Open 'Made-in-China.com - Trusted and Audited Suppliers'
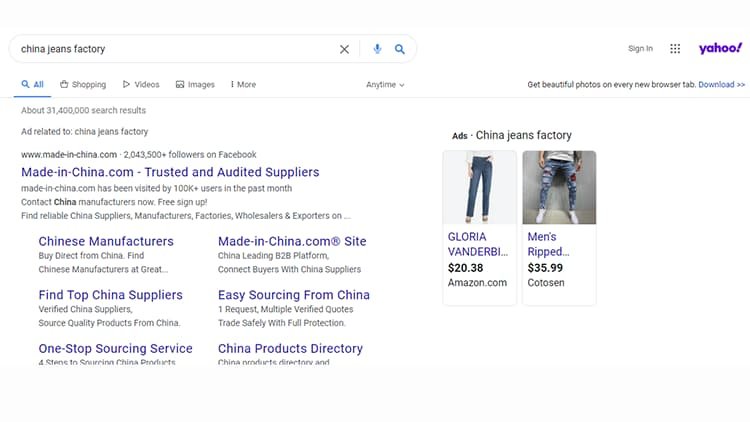Screen dimensions: 750x422 point(170,172)
